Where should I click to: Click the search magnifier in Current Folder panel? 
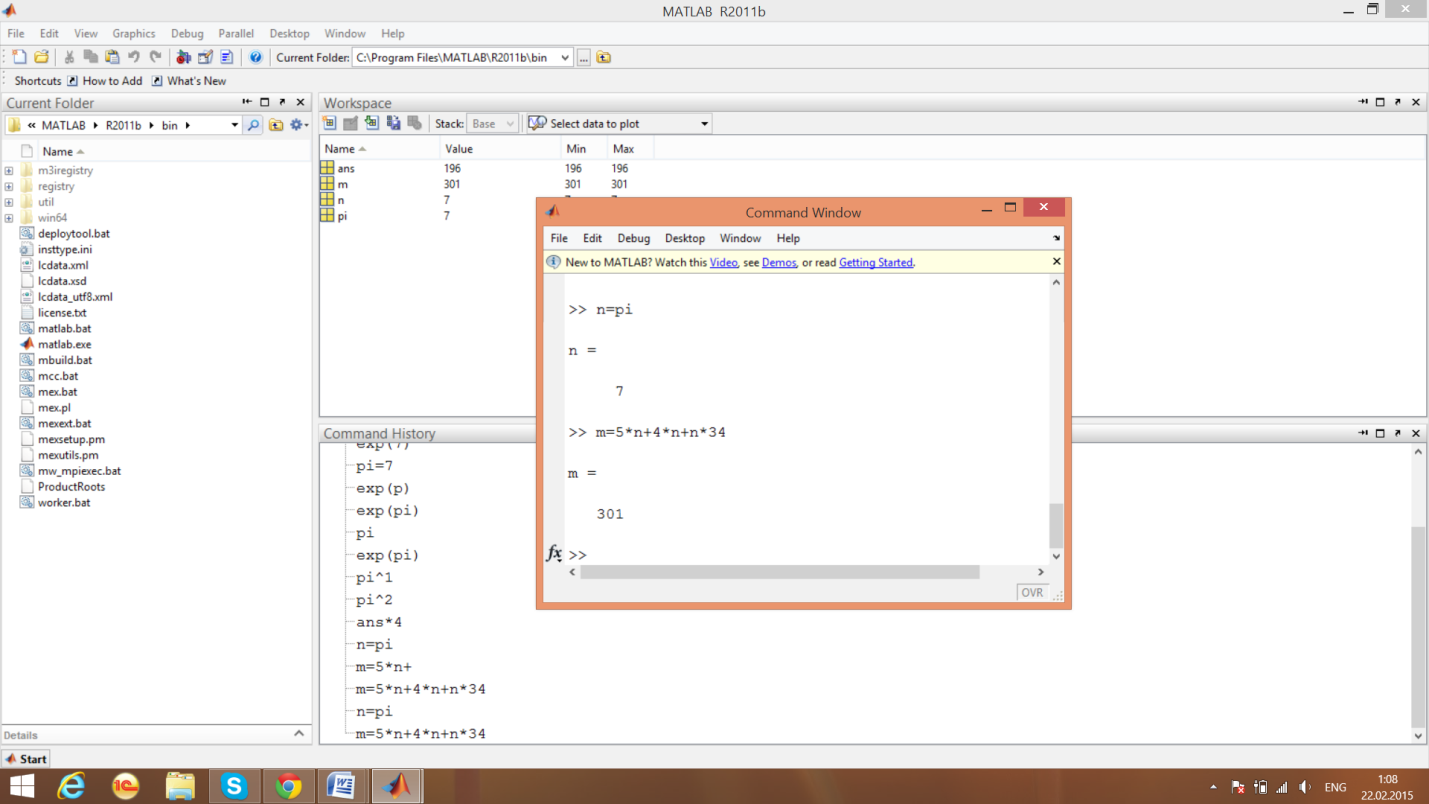tap(254, 125)
